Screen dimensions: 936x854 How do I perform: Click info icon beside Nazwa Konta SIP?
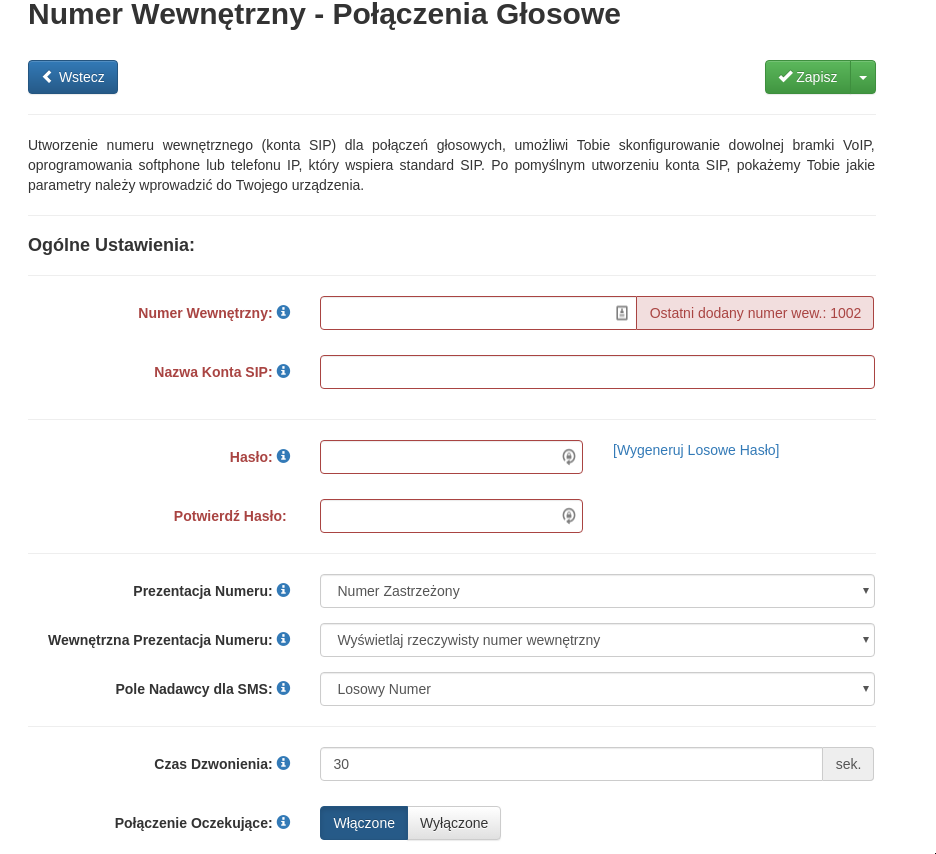click(x=283, y=371)
